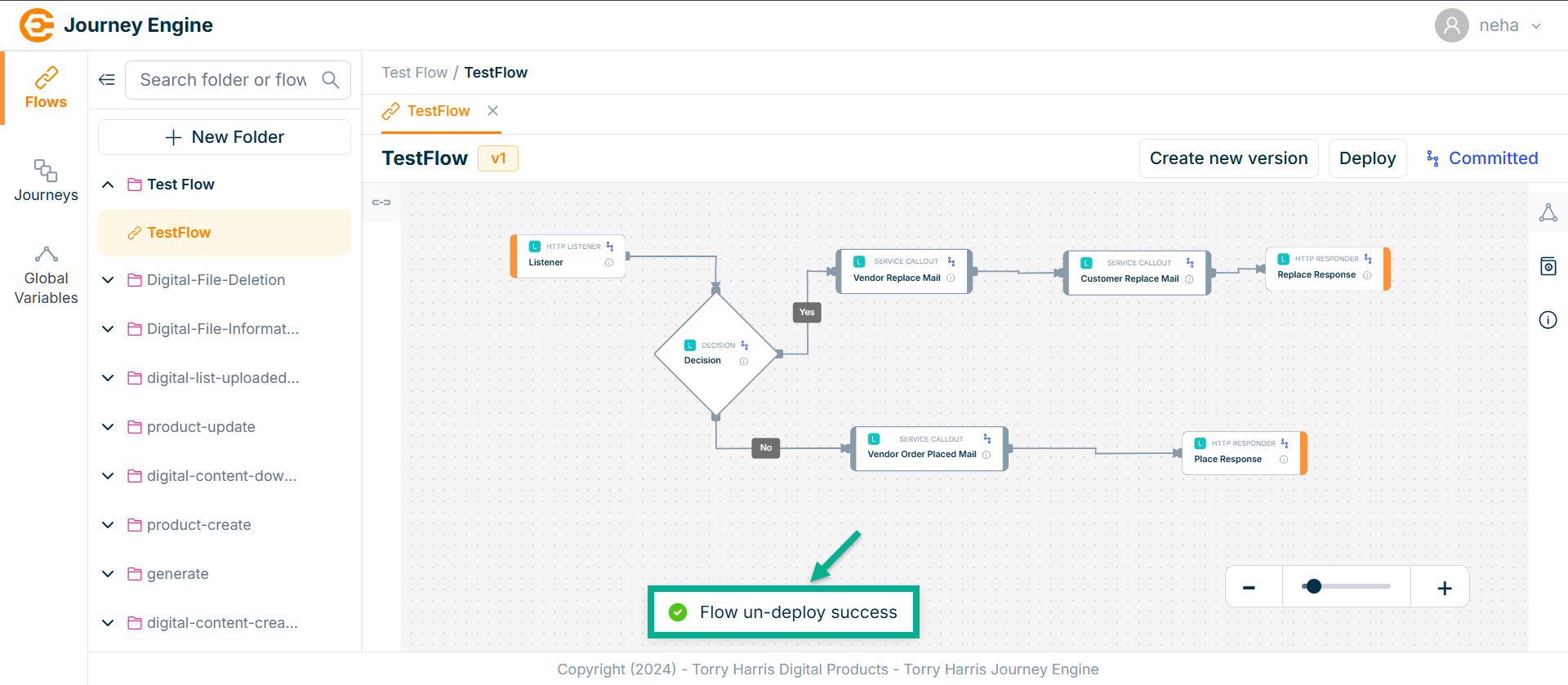Viewport: 1568px width, 685px height.
Task: Click the Deploy button
Action: [1367, 158]
